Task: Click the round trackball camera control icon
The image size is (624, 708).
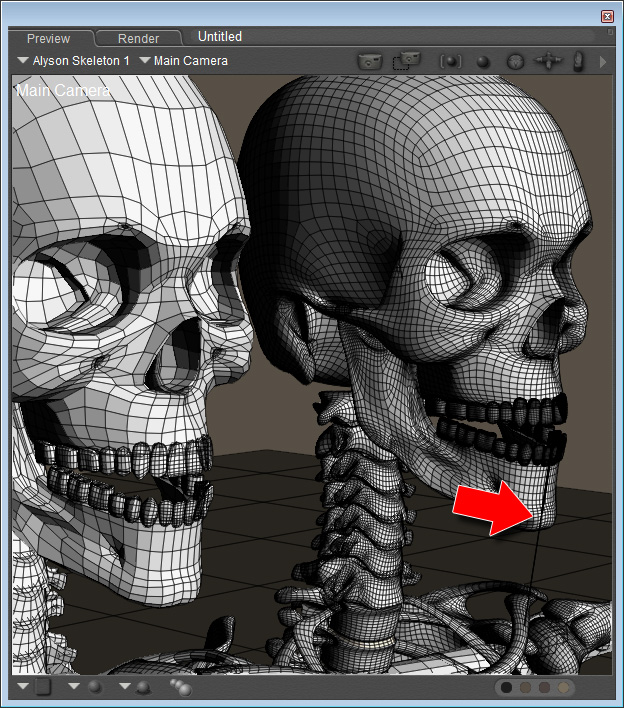Action: (x=516, y=61)
